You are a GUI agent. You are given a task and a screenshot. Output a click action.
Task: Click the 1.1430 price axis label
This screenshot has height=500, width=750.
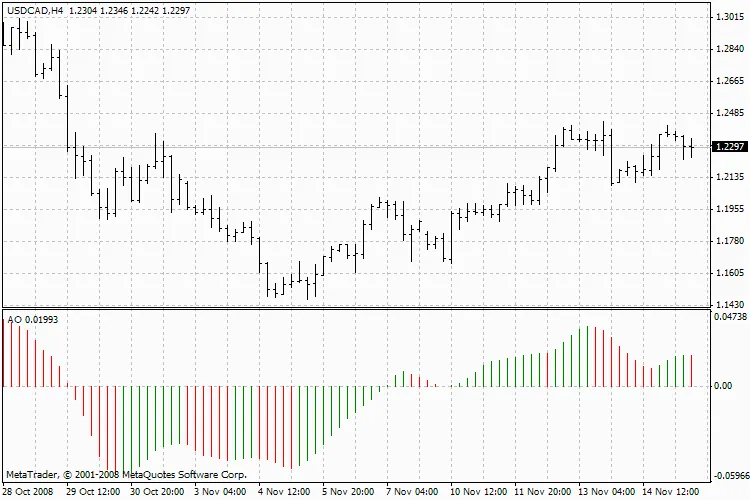pos(729,305)
